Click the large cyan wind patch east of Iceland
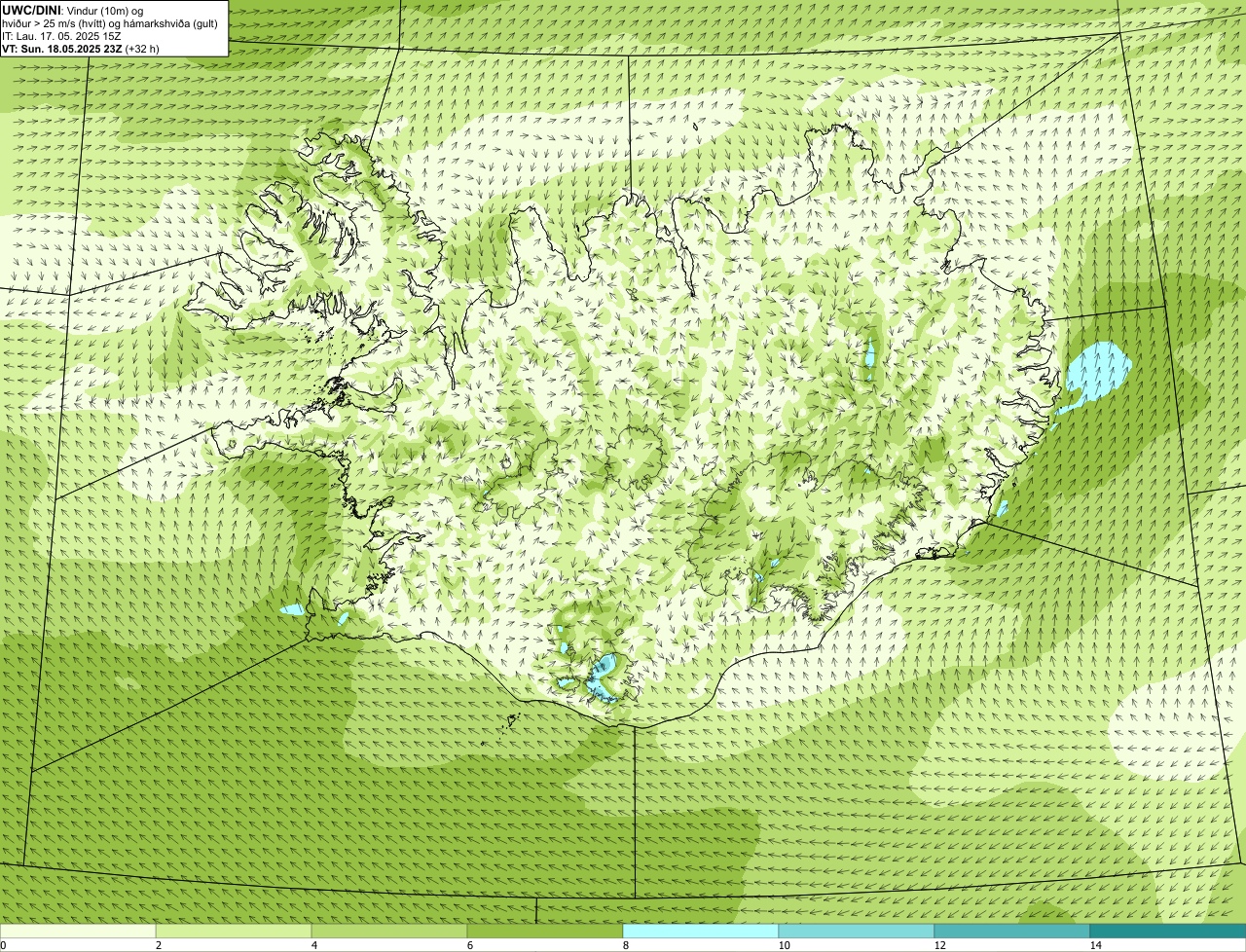Image resolution: width=1246 pixels, height=952 pixels. (1097, 373)
